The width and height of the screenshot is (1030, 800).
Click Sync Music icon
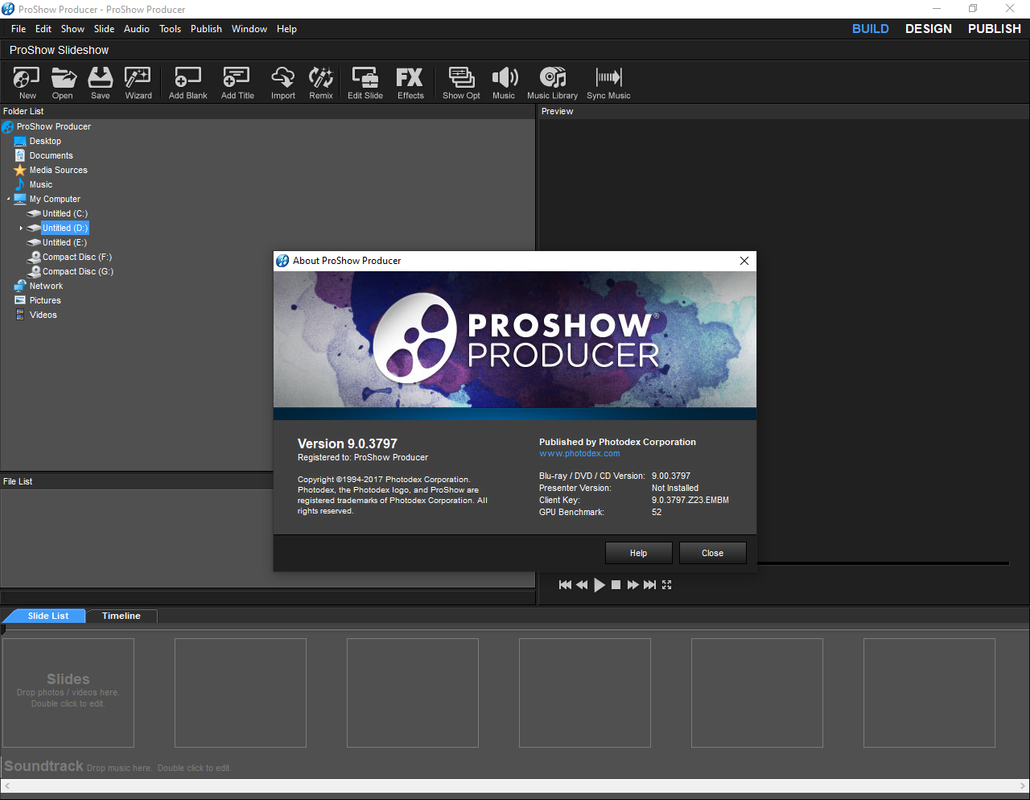608,83
